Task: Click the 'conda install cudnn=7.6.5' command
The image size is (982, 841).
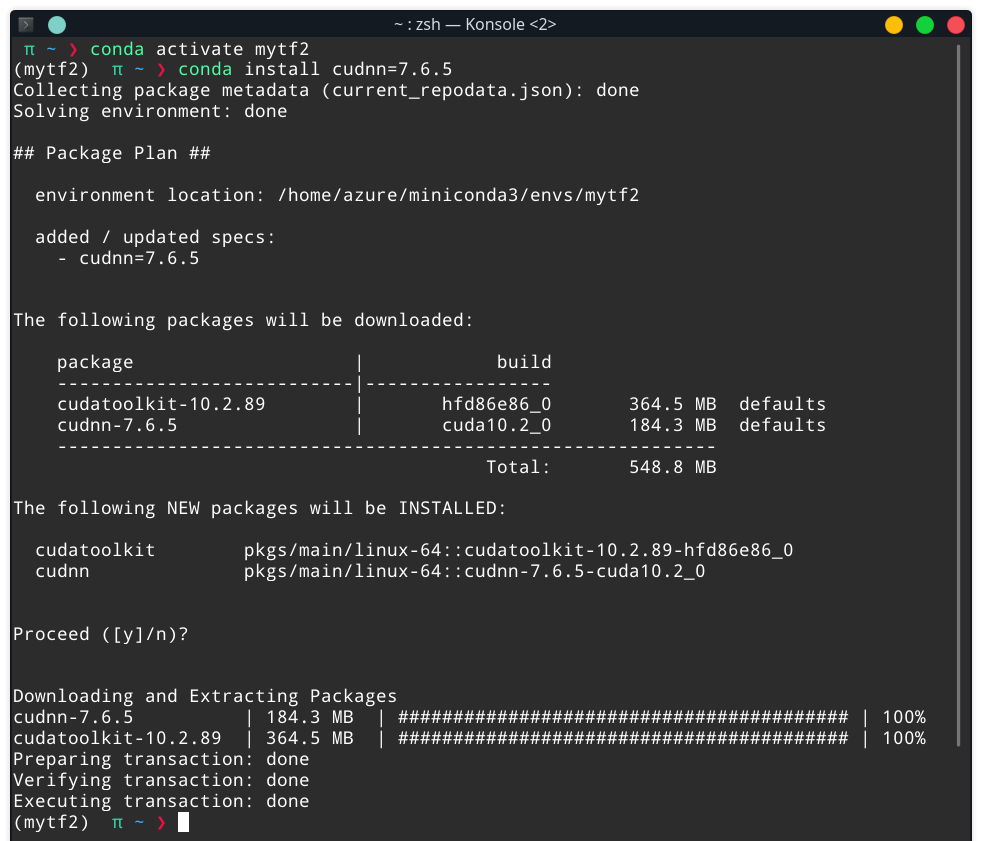Action: [315, 70]
